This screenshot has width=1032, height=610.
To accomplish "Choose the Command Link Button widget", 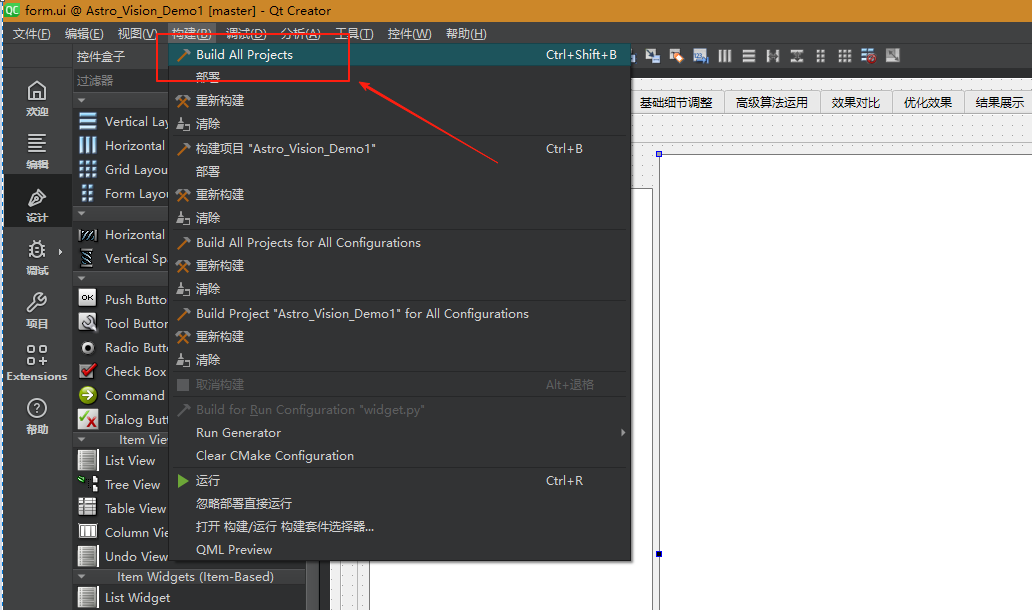I will [122, 395].
